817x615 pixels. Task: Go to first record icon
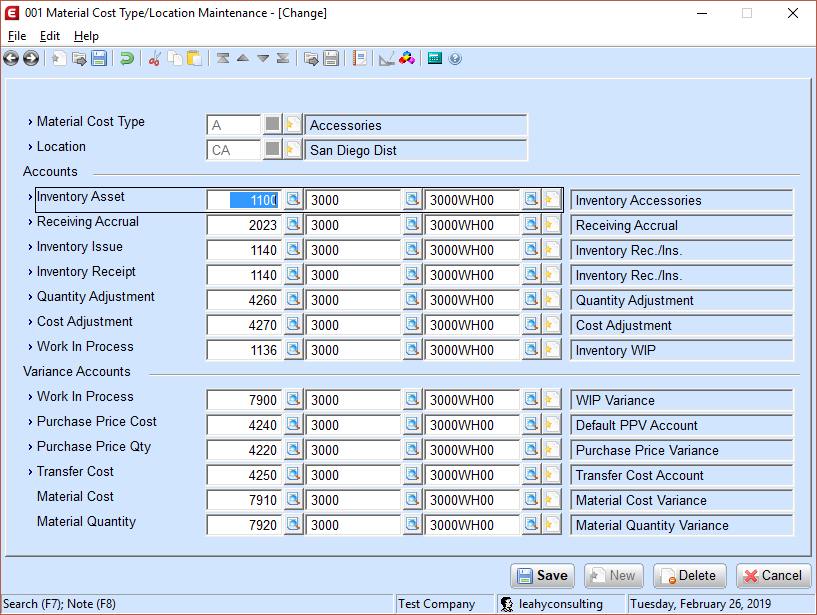pos(223,58)
